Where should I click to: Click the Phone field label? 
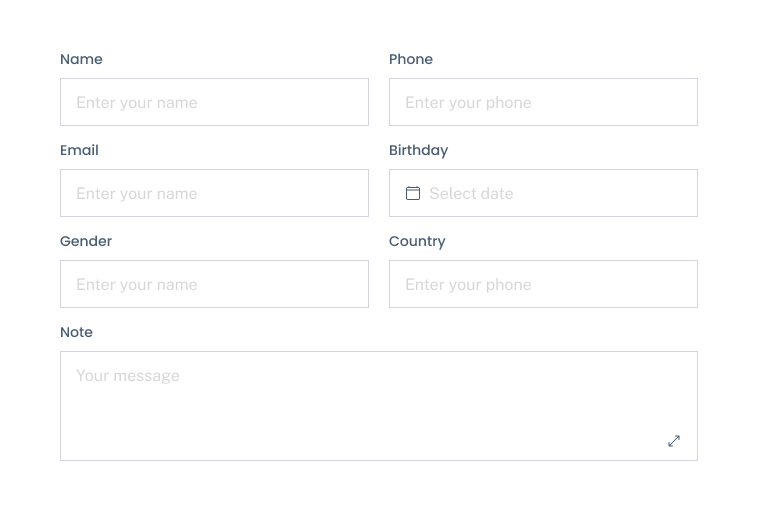click(x=411, y=59)
